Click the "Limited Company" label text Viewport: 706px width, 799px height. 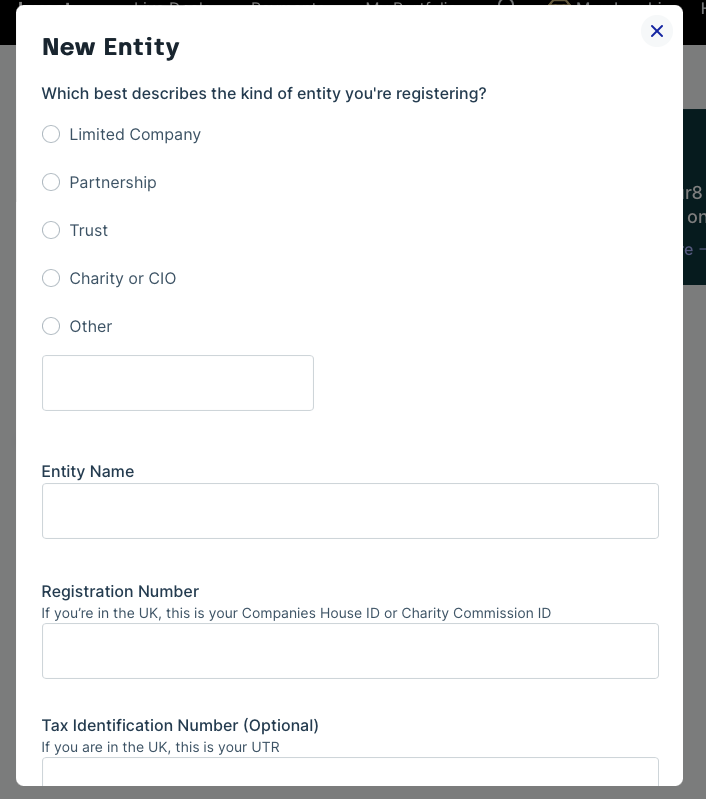[x=135, y=134]
